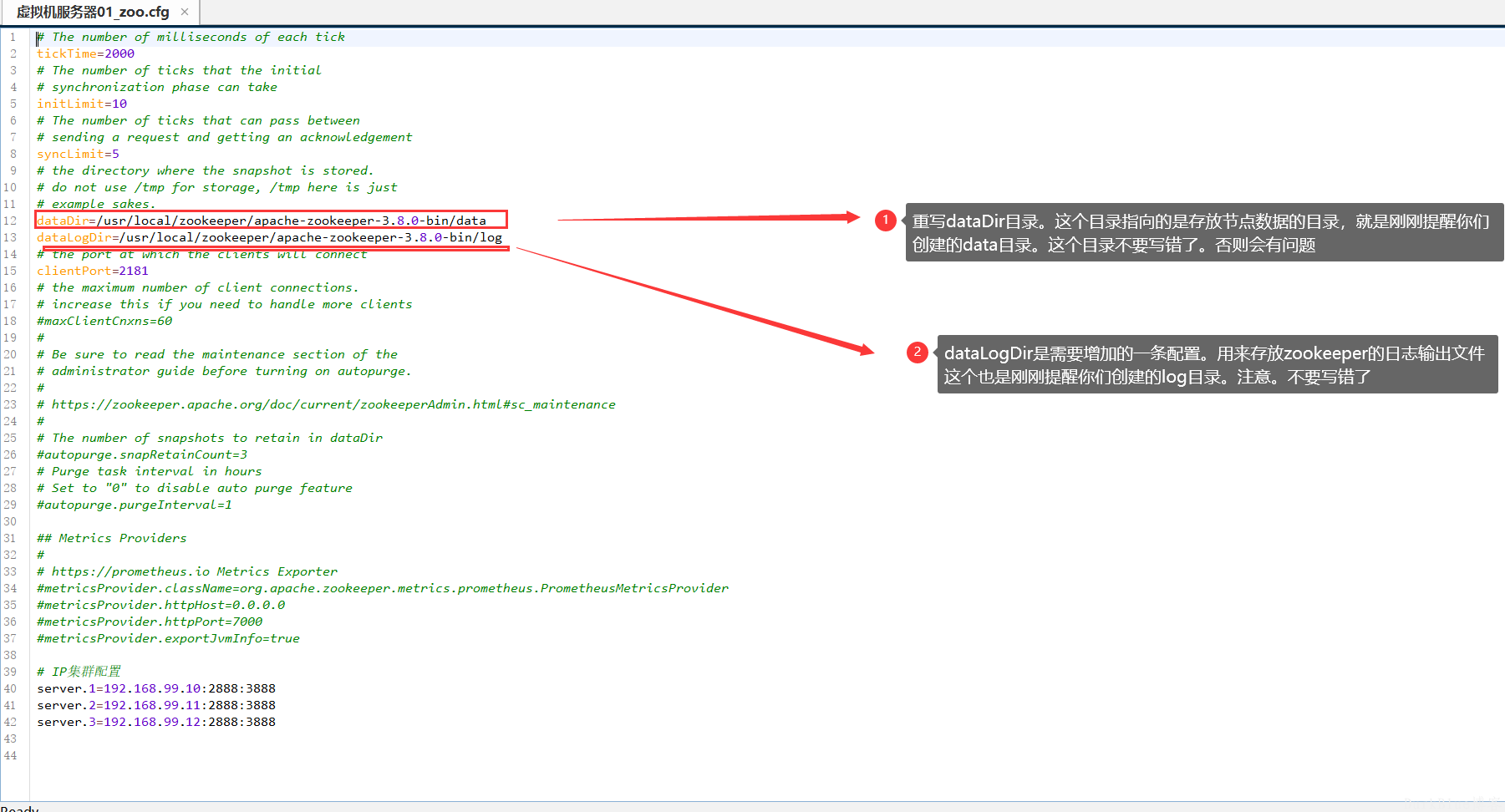The image size is (1505, 812).
Task: Select the 虚拟机服务器01_zoo.cfg tab
Action: 93,12
